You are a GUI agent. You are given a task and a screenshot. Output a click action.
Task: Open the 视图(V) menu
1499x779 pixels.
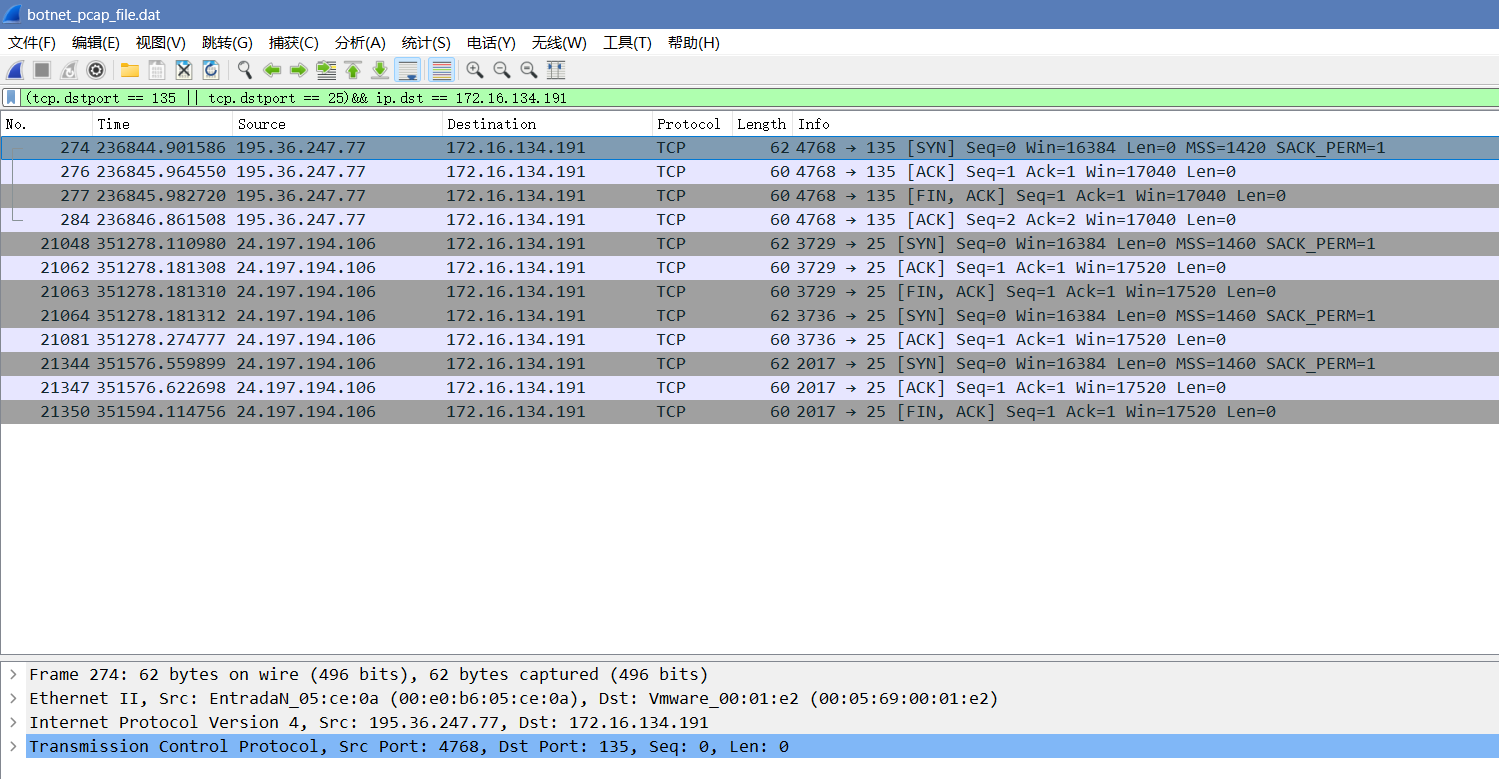[x=161, y=43]
